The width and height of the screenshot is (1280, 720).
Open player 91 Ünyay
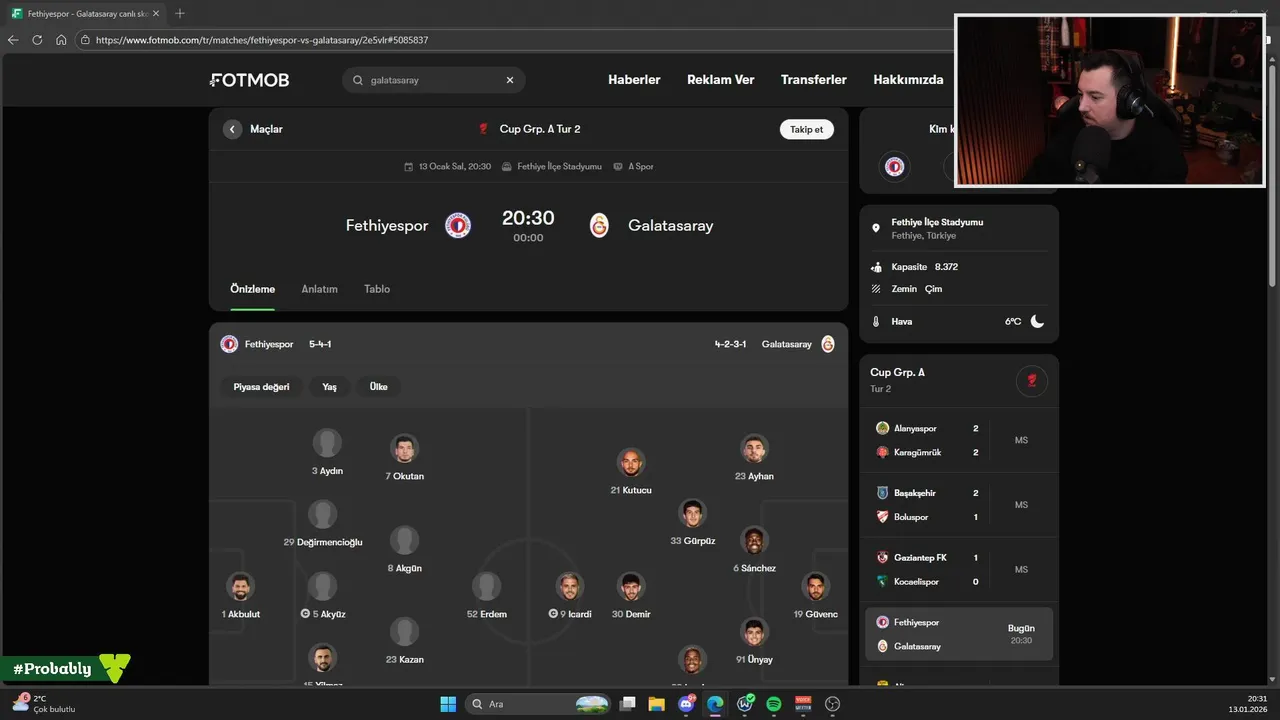click(754, 641)
